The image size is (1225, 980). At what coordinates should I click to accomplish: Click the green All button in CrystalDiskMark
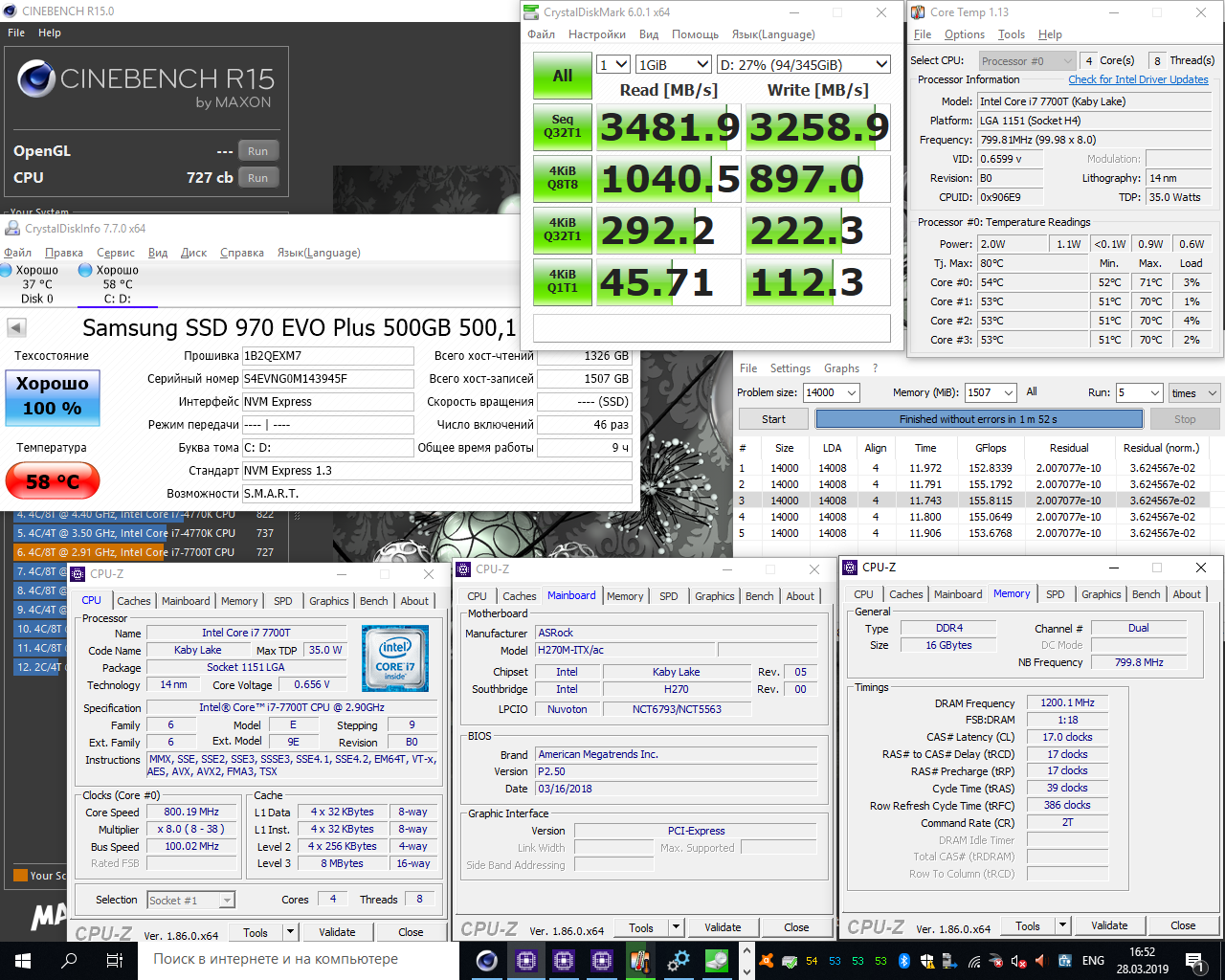563,76
